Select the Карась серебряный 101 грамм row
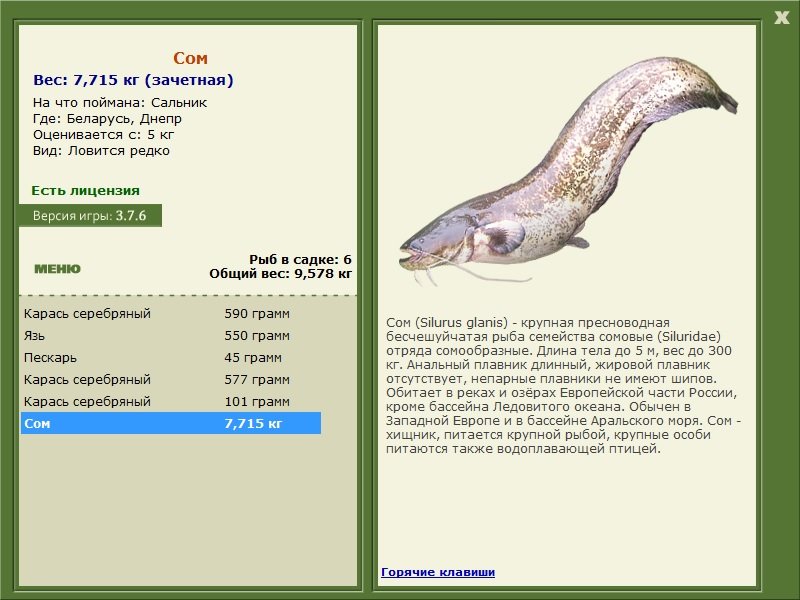Screen dimensions: 800x600 (x=171, y=402)
